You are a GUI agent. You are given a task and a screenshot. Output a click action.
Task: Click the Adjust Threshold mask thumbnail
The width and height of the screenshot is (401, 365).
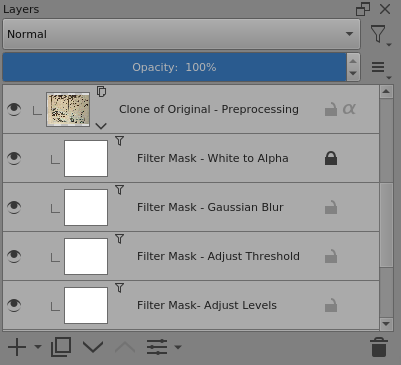[x=86, y=256]
